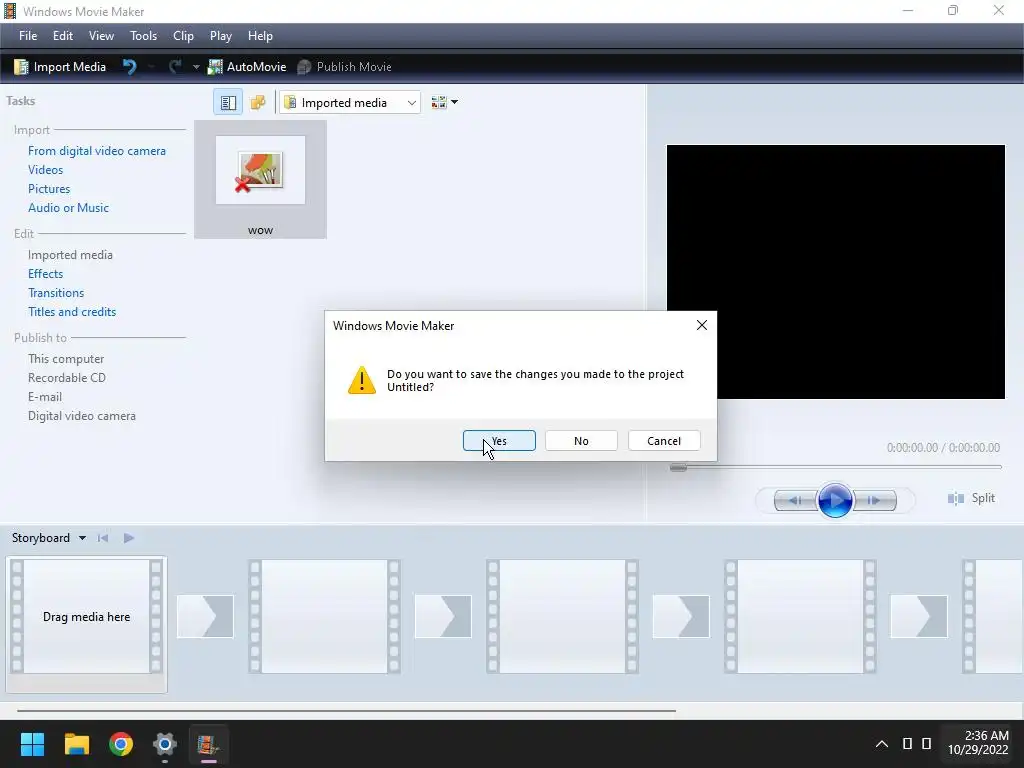Open the Tools menu
The image size is (1024, 768).
point(143,36)
